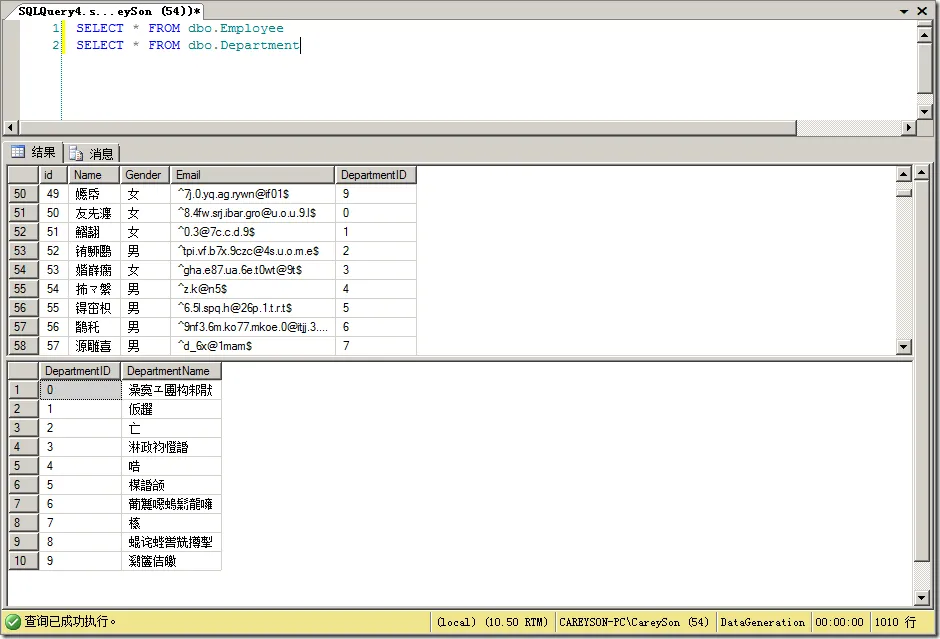
Task: Switch to the 消息 messages tab
Action: tap(92, 153)
